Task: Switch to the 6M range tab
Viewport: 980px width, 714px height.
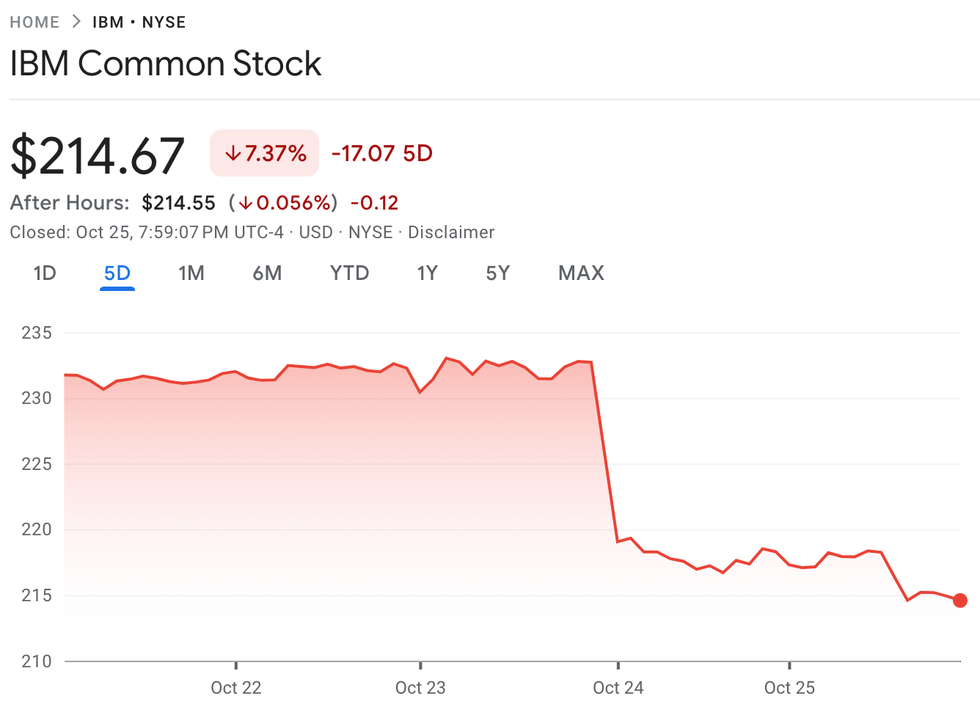Action: pyautogui.click(x=267, y=273)
